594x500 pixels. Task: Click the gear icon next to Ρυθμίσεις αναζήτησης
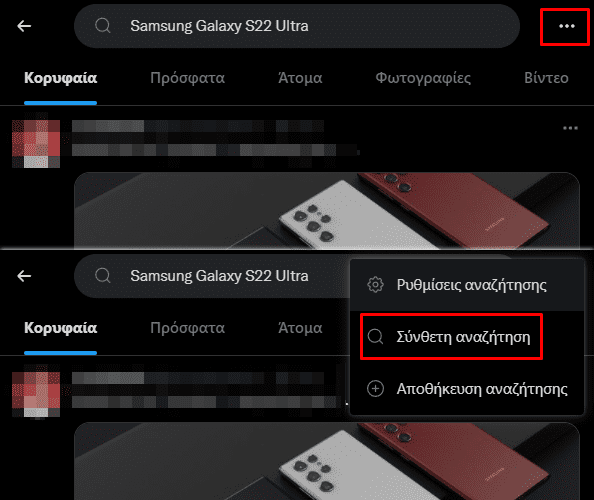tap(375, 284)
